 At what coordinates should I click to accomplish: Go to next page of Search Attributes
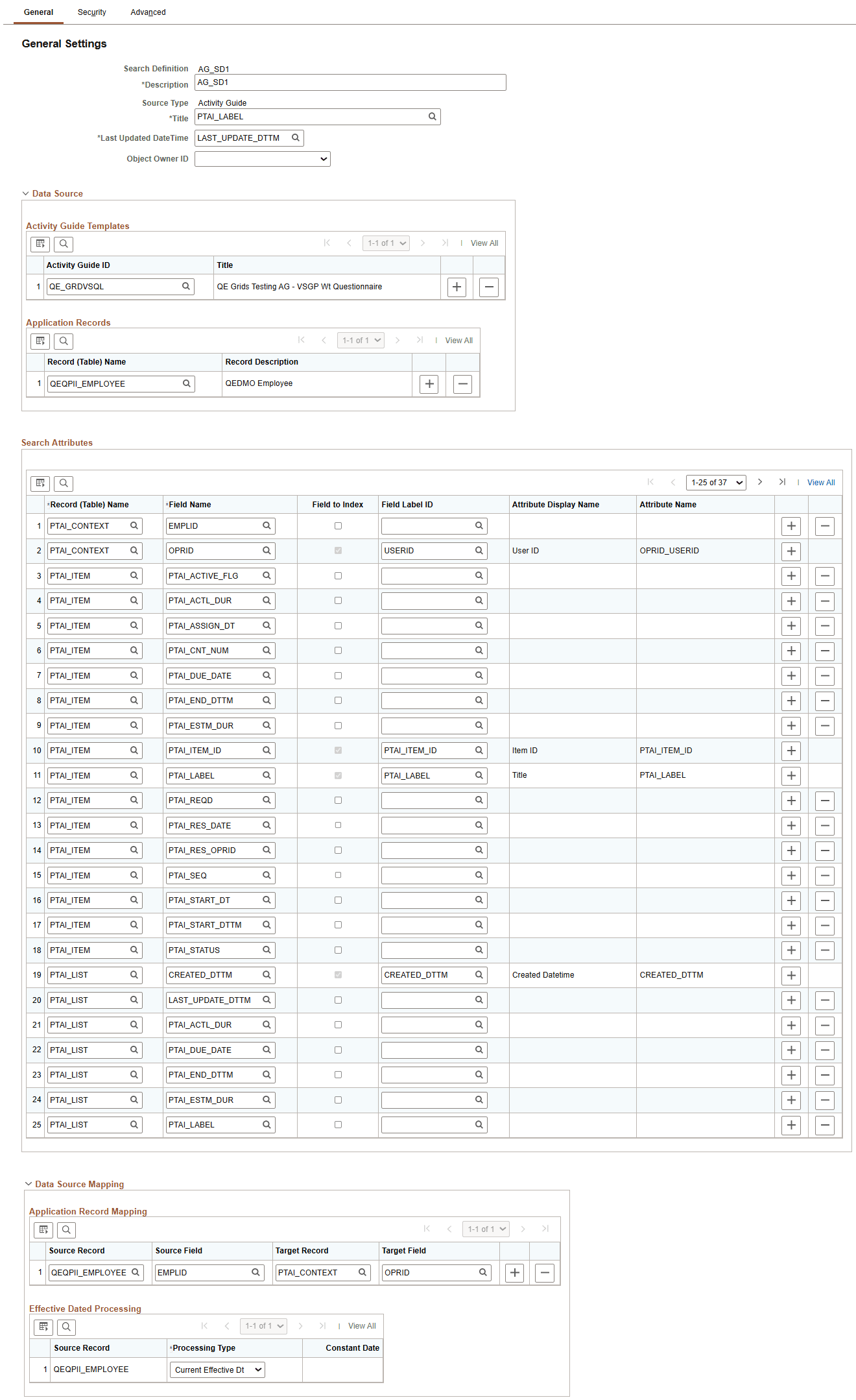click(x=760, y=482)
